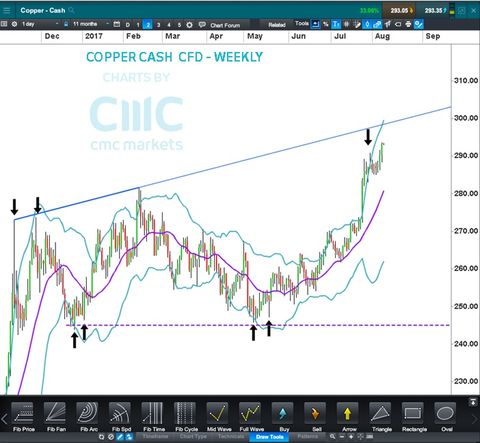Image resolution: width=480 pixels, height=443 pixels.
Task: Click the Copper - Cash search field
Action: [x=47, y=10]
